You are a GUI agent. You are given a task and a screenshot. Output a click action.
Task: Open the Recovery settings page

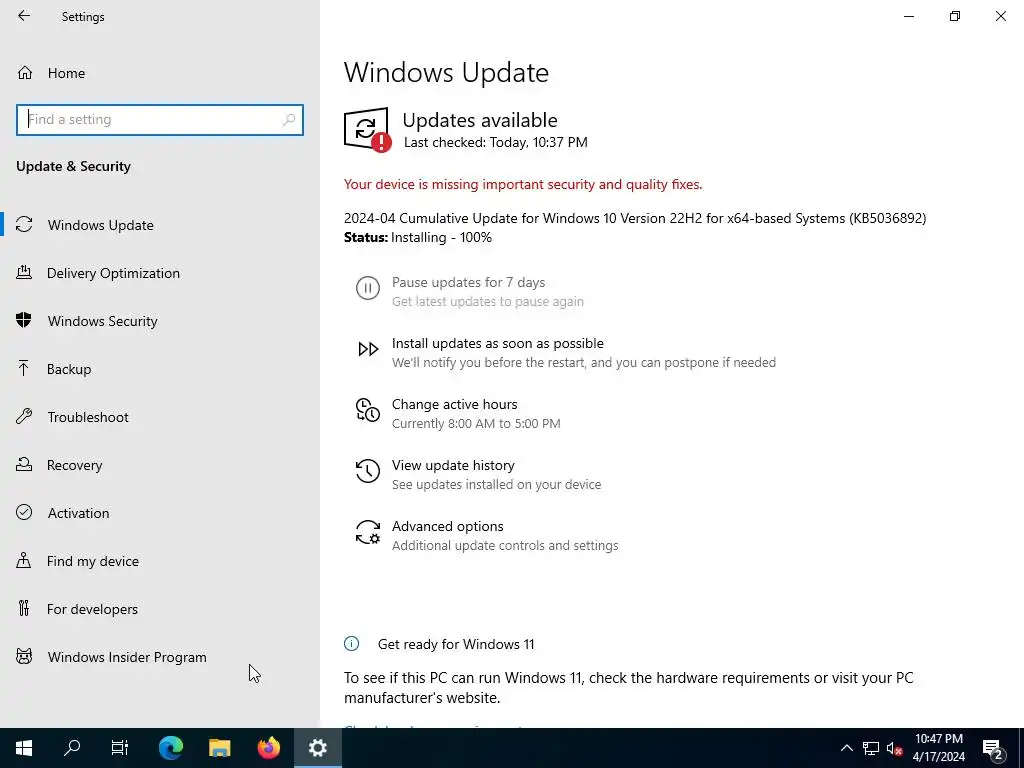[160, 465]
